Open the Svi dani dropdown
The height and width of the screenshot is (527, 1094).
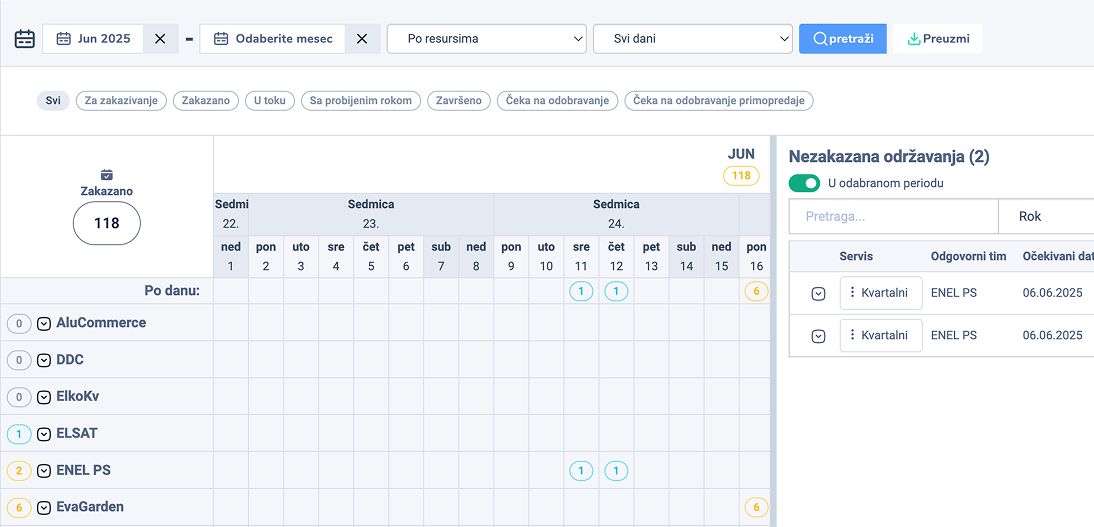tap(693, 39)
